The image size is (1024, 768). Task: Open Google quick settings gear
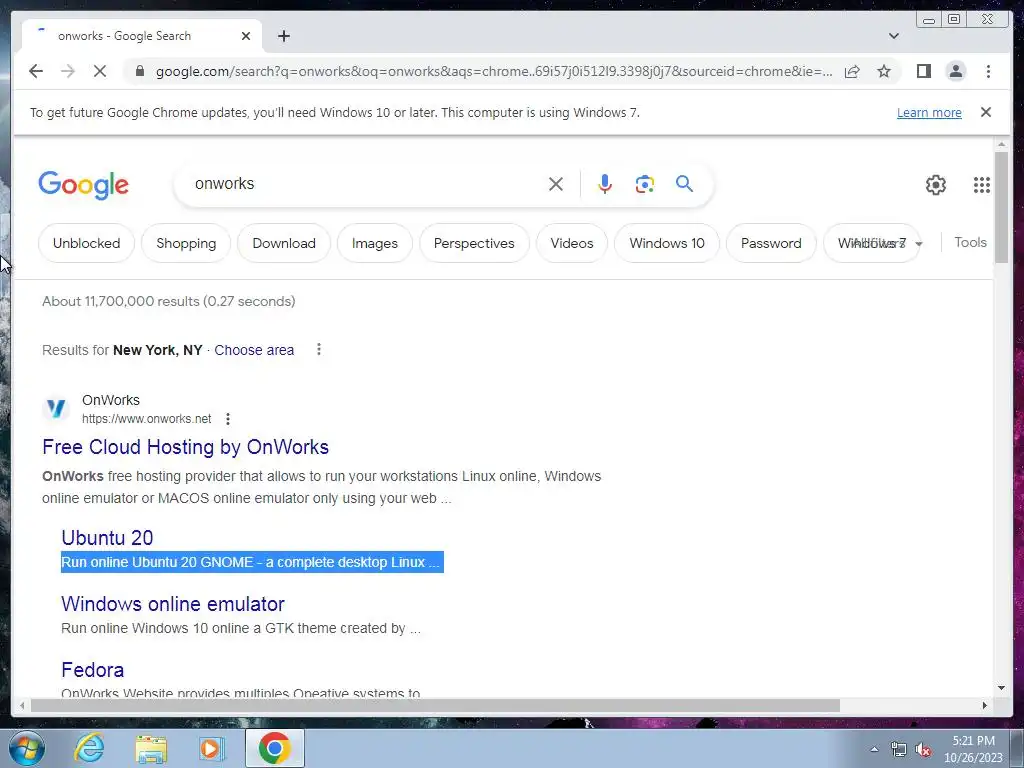click(x=935, y=185)
